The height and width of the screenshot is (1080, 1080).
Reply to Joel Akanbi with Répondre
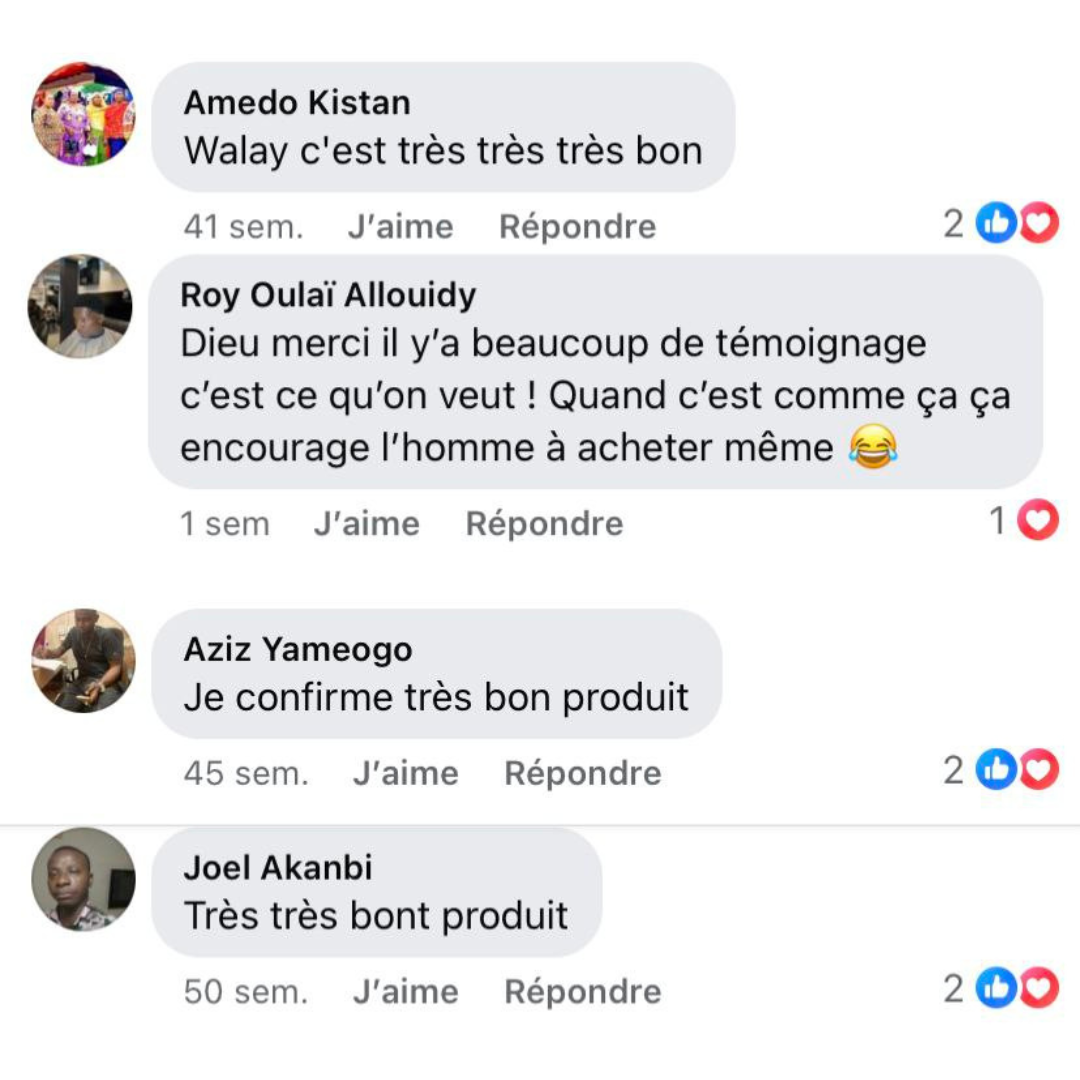coord(582,991)
